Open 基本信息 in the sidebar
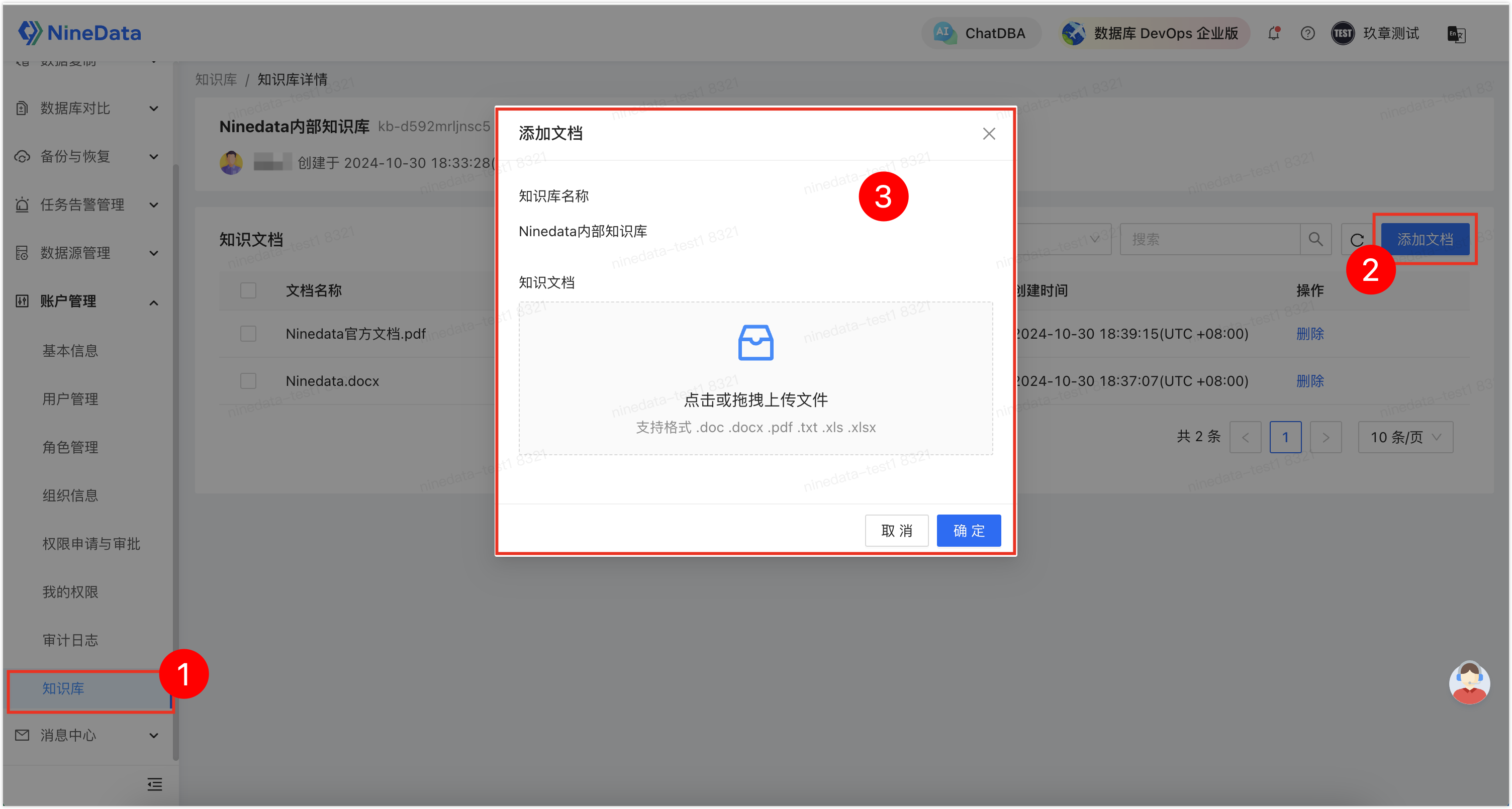1512x809 pixels. point(70,351)
